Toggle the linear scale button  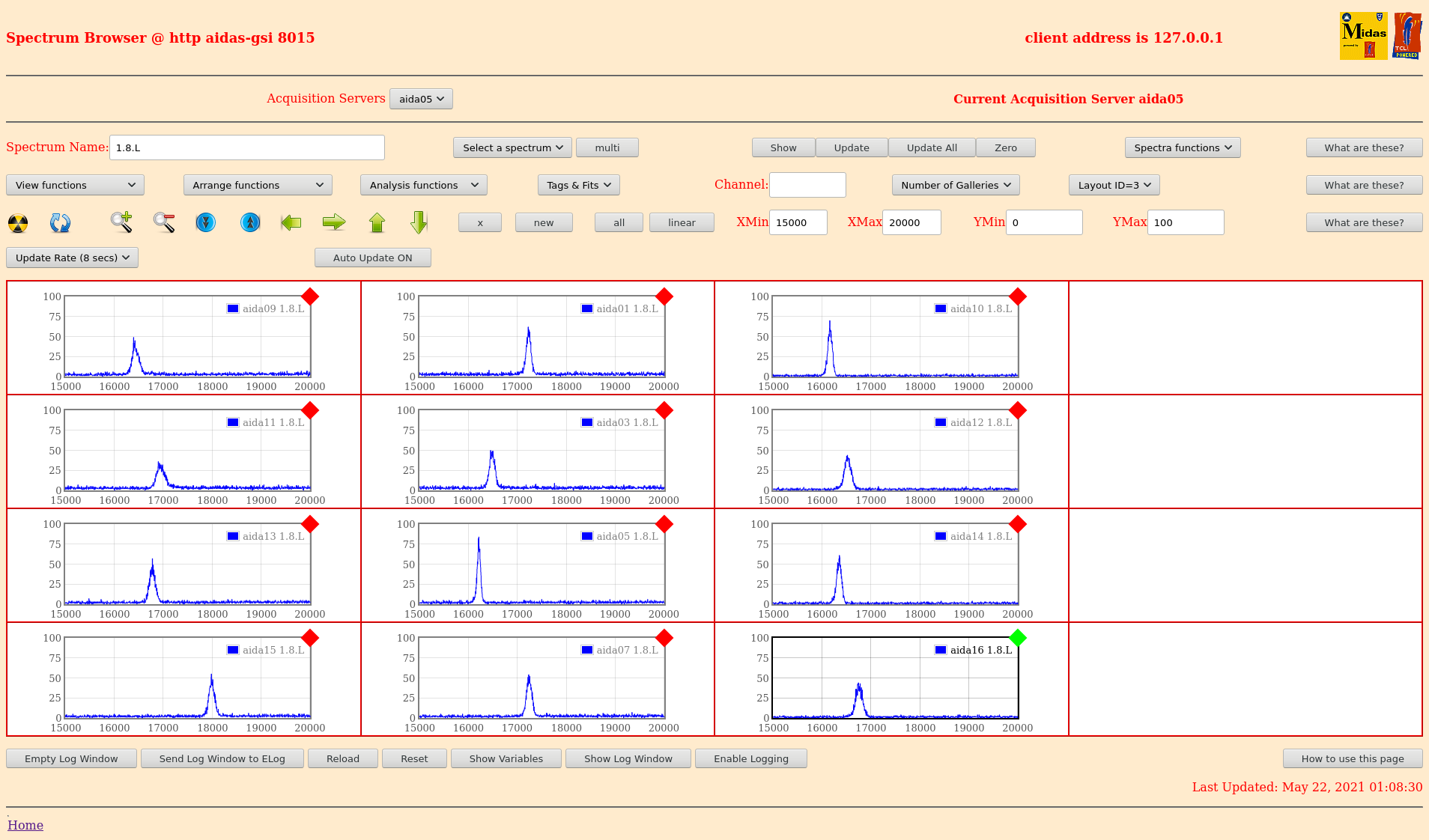pyautogui.click(x=682, y=222)
